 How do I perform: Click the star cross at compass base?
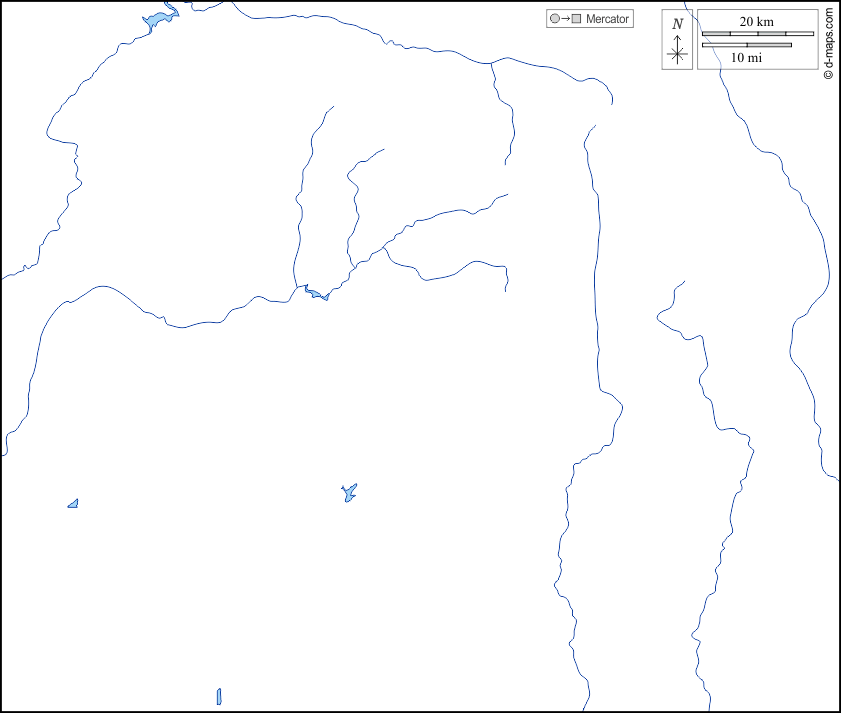678,55
